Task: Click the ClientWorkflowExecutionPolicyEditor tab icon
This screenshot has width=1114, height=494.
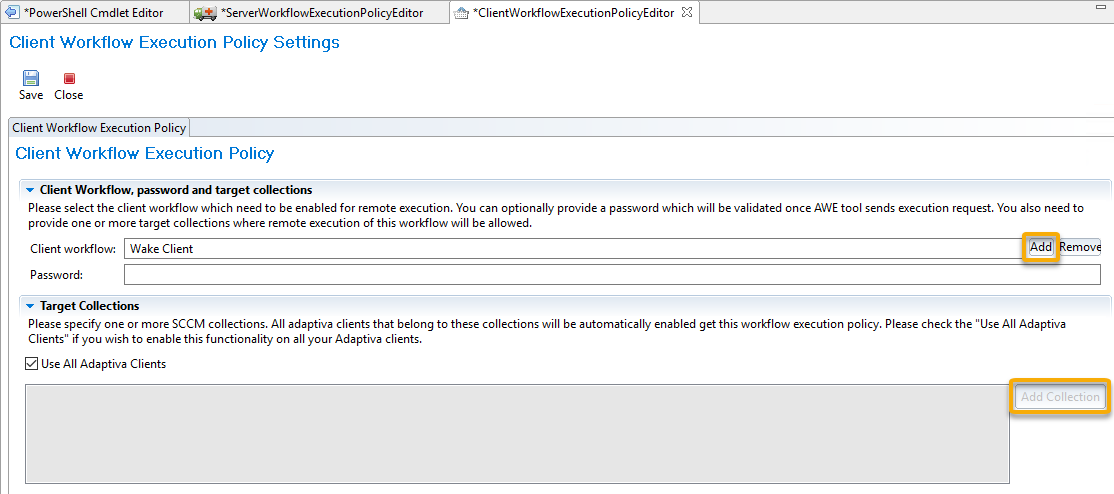Action: tap(461, 13)
